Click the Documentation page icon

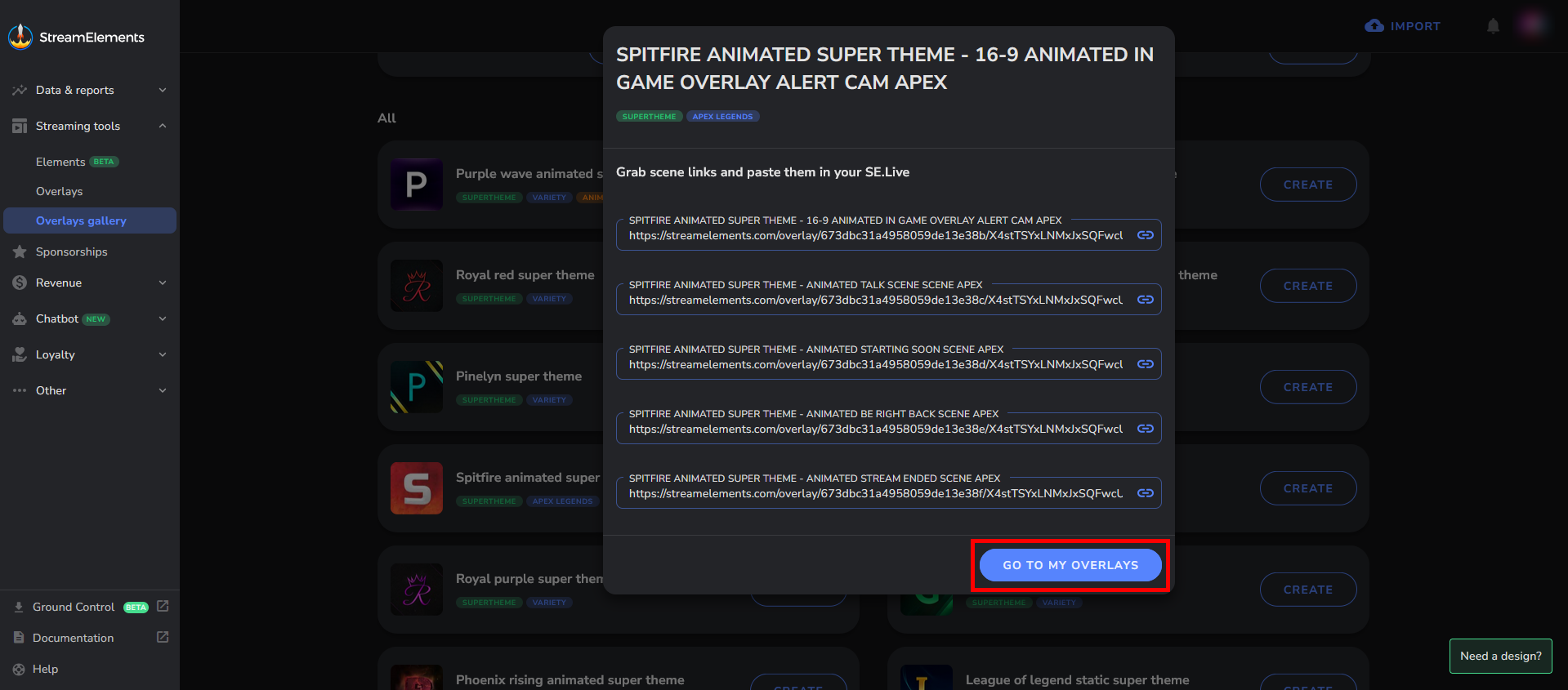(19, 638)
